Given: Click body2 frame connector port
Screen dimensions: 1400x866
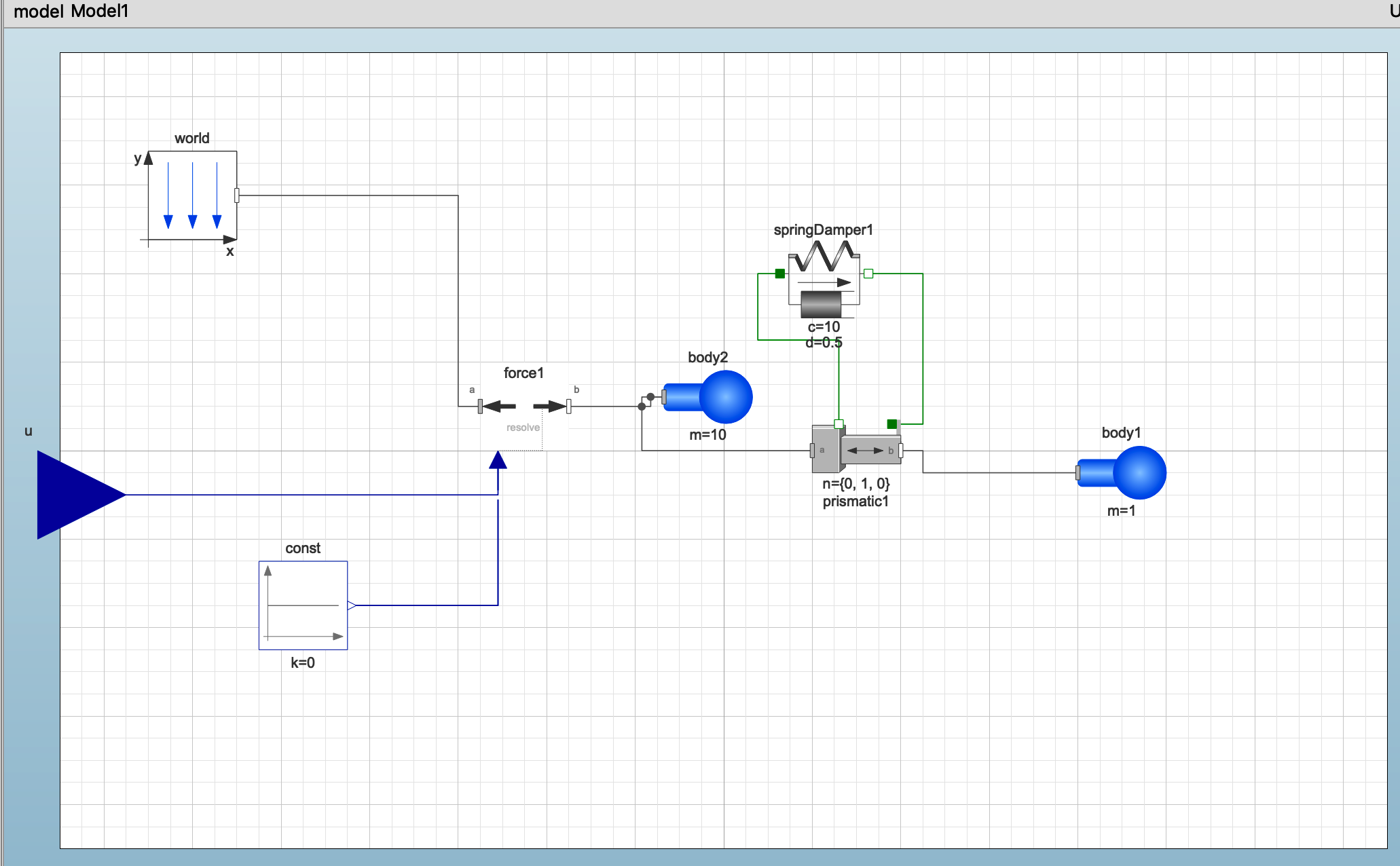Looking at the screenshot, I should [664, 397].
